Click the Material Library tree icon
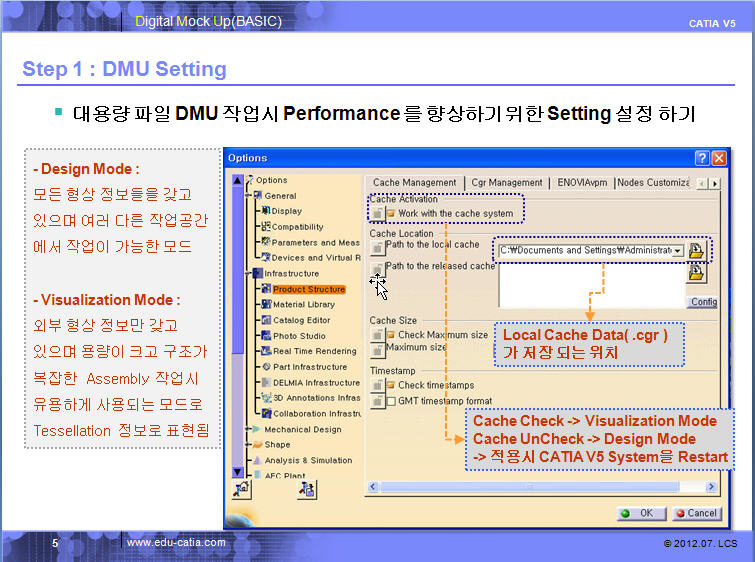The width and height of the screenshot is (755, 562). (x=266, y=305)
